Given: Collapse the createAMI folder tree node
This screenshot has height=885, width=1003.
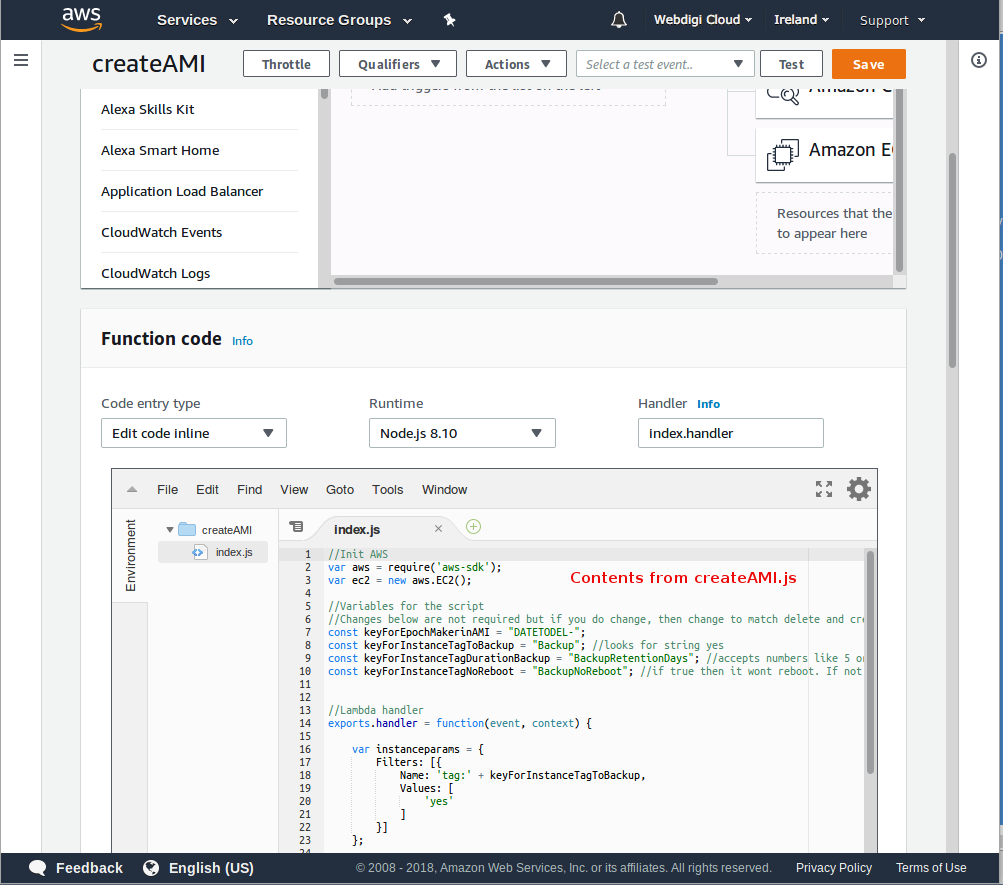Looking at the screenshot, I should coord(170,530).
